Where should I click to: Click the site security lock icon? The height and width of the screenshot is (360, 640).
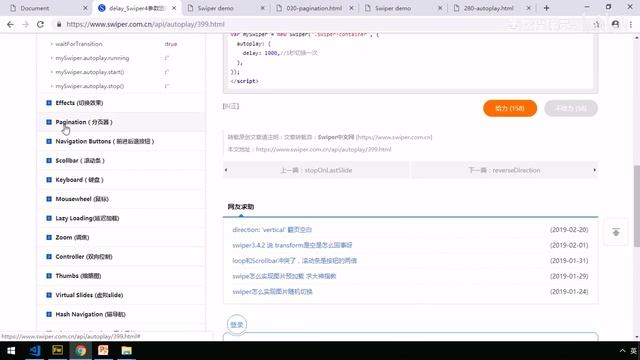coord(59,24)
